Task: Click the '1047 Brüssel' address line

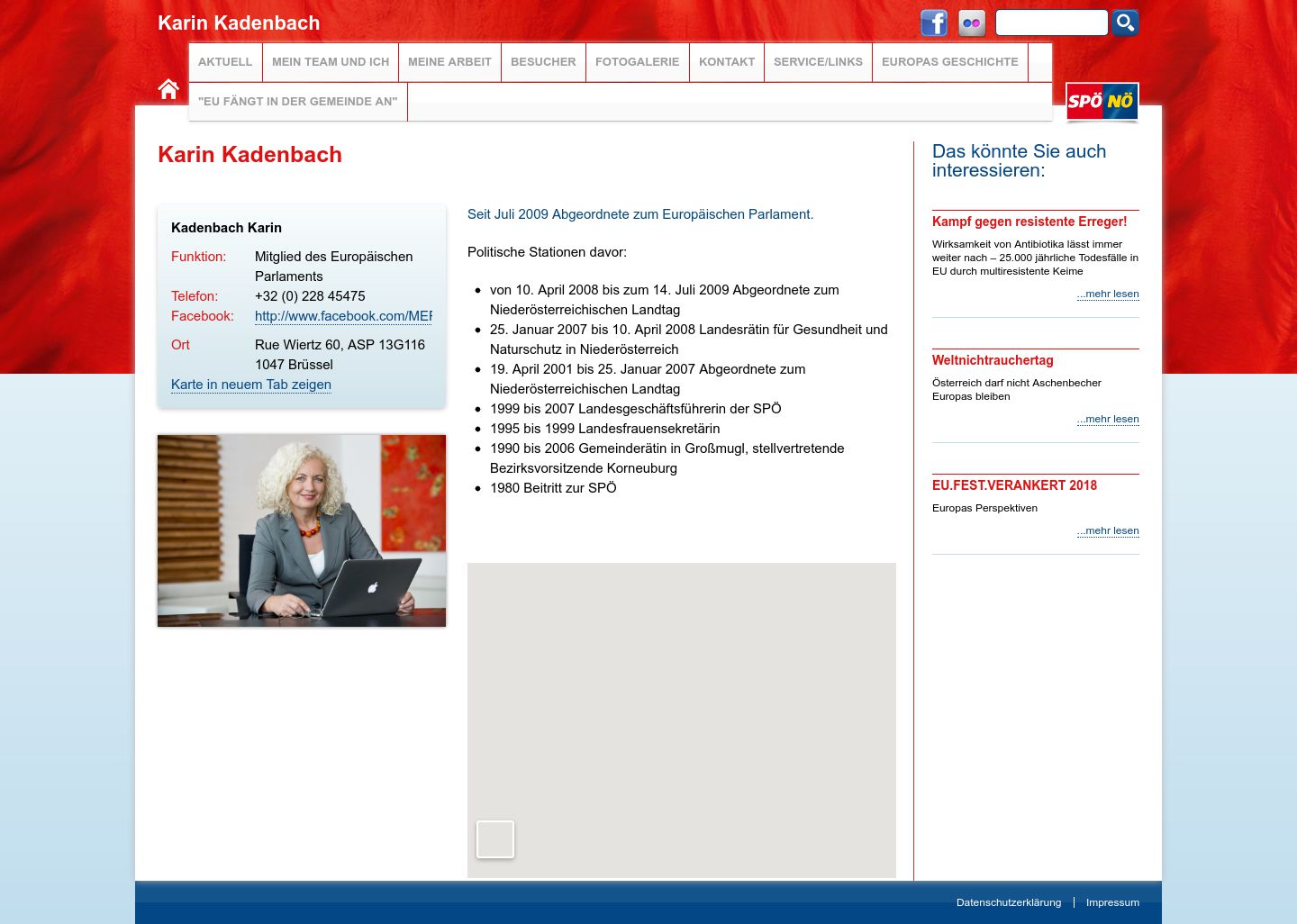Action: point(294,365)
